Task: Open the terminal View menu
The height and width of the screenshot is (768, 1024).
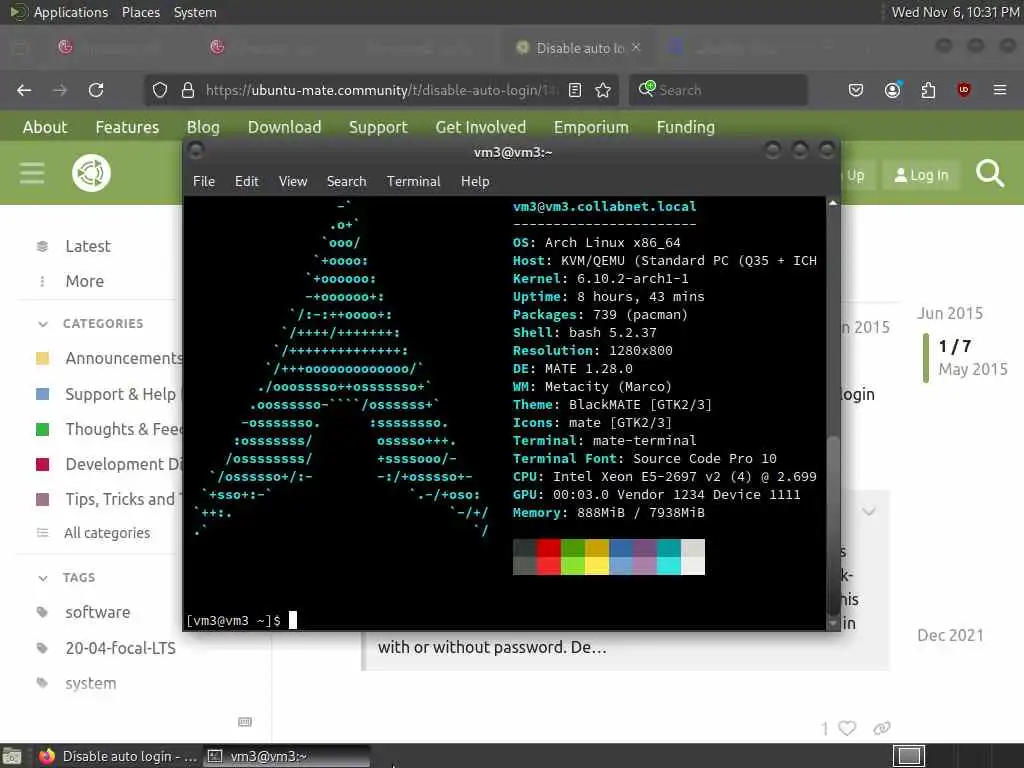Action: pos(293,182)
